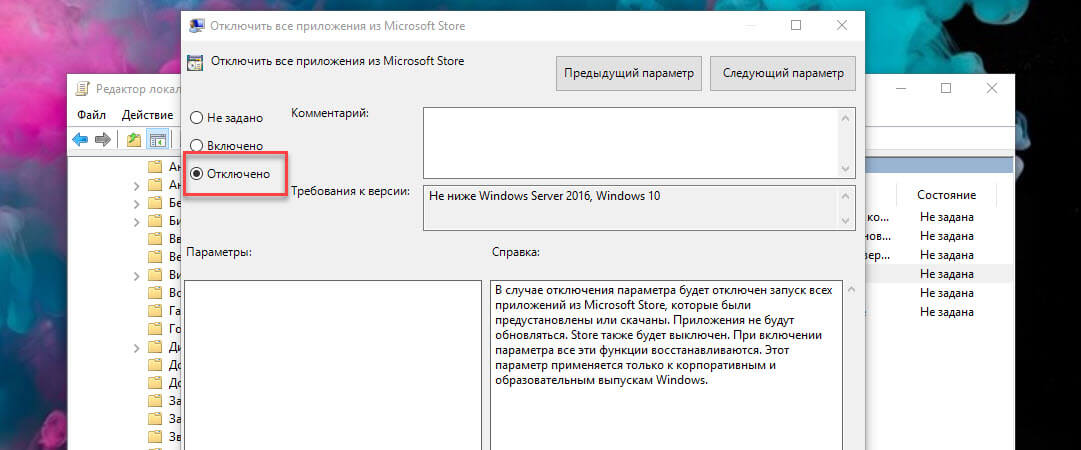This screenshot has width=1081, height=450.
Task: Click the up scroll arrow of the "Справка" help pane
Action: (850, 288)
